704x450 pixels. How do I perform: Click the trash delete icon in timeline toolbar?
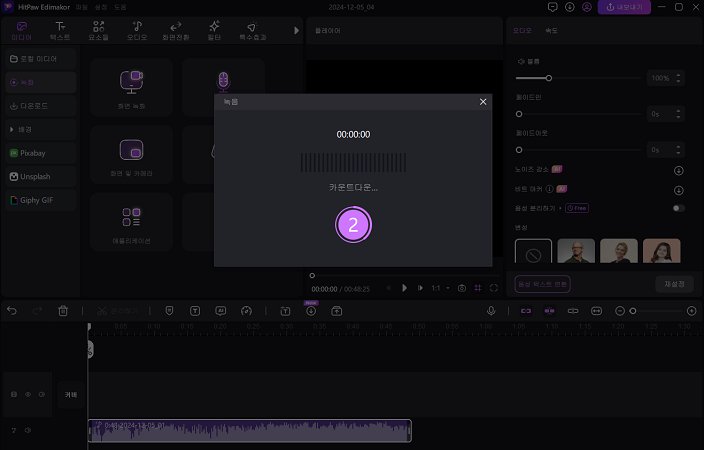point(63,311)
